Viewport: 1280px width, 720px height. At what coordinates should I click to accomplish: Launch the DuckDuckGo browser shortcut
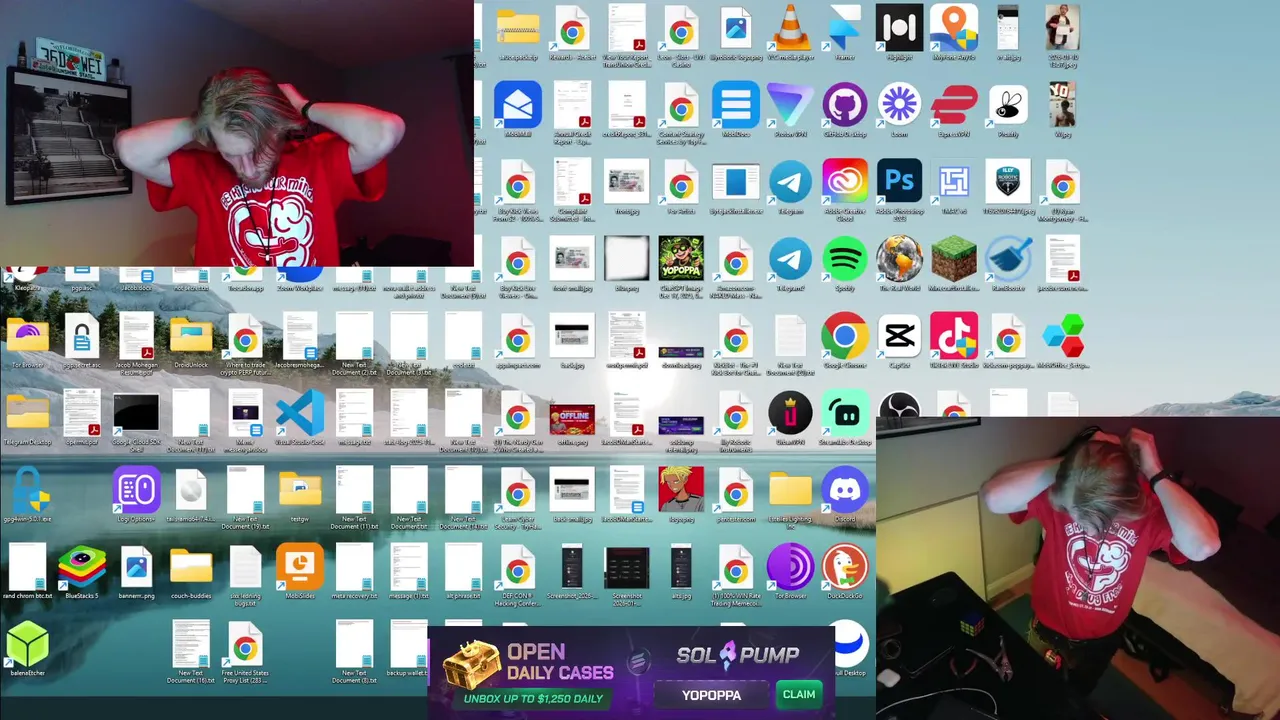coord(845,568)
